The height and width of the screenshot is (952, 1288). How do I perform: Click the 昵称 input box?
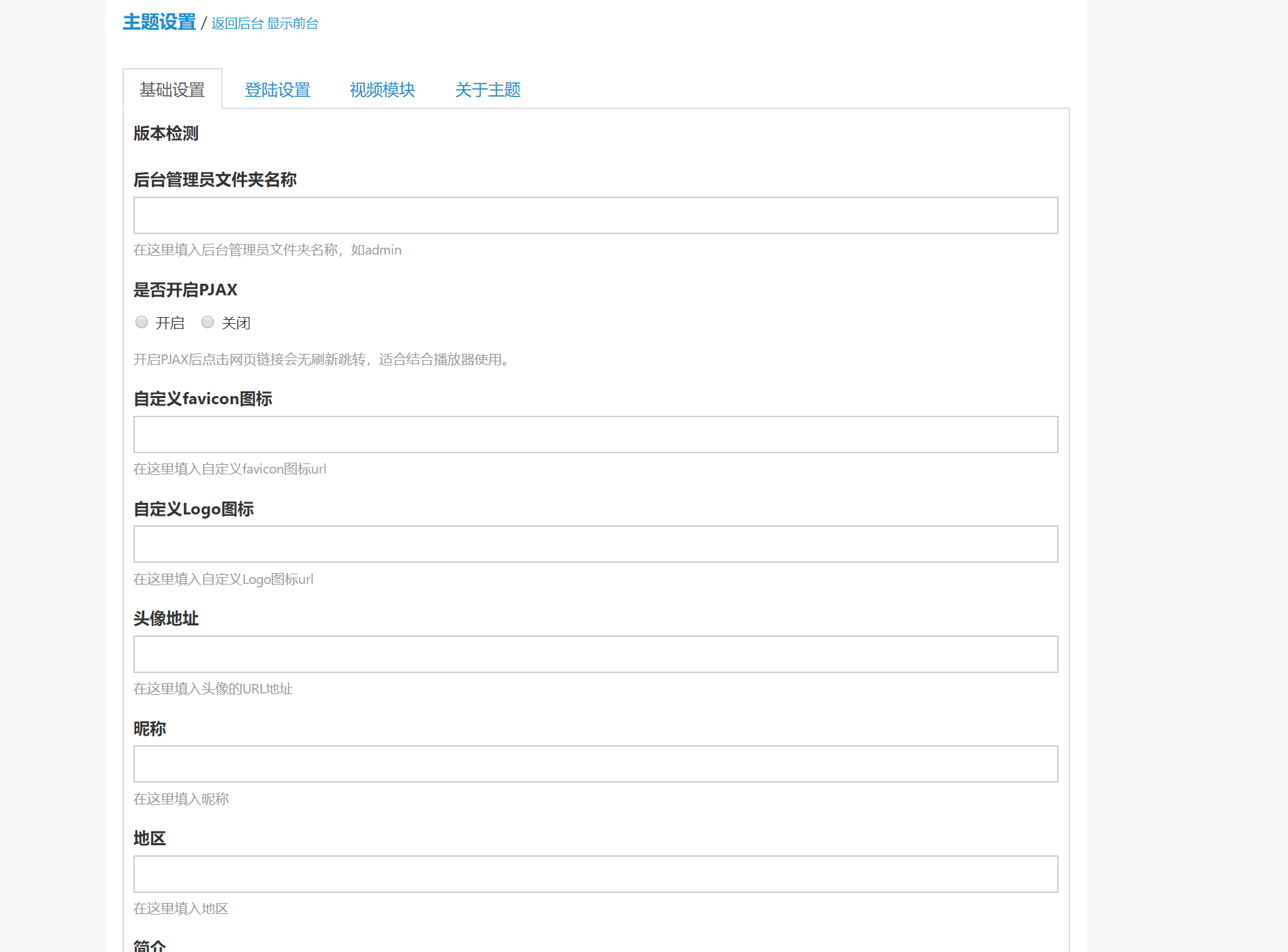tap(596, 764)
